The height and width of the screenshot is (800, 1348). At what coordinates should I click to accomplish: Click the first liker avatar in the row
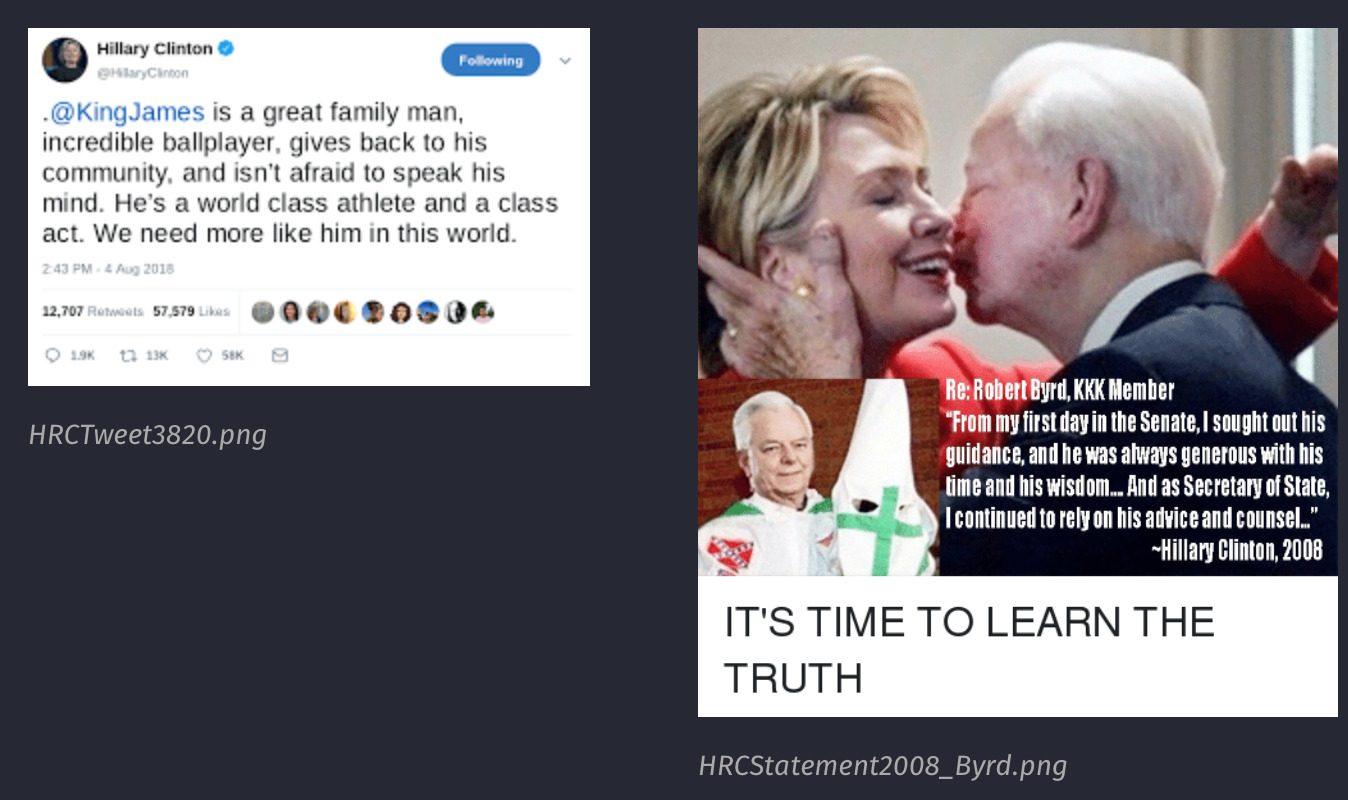263,312
